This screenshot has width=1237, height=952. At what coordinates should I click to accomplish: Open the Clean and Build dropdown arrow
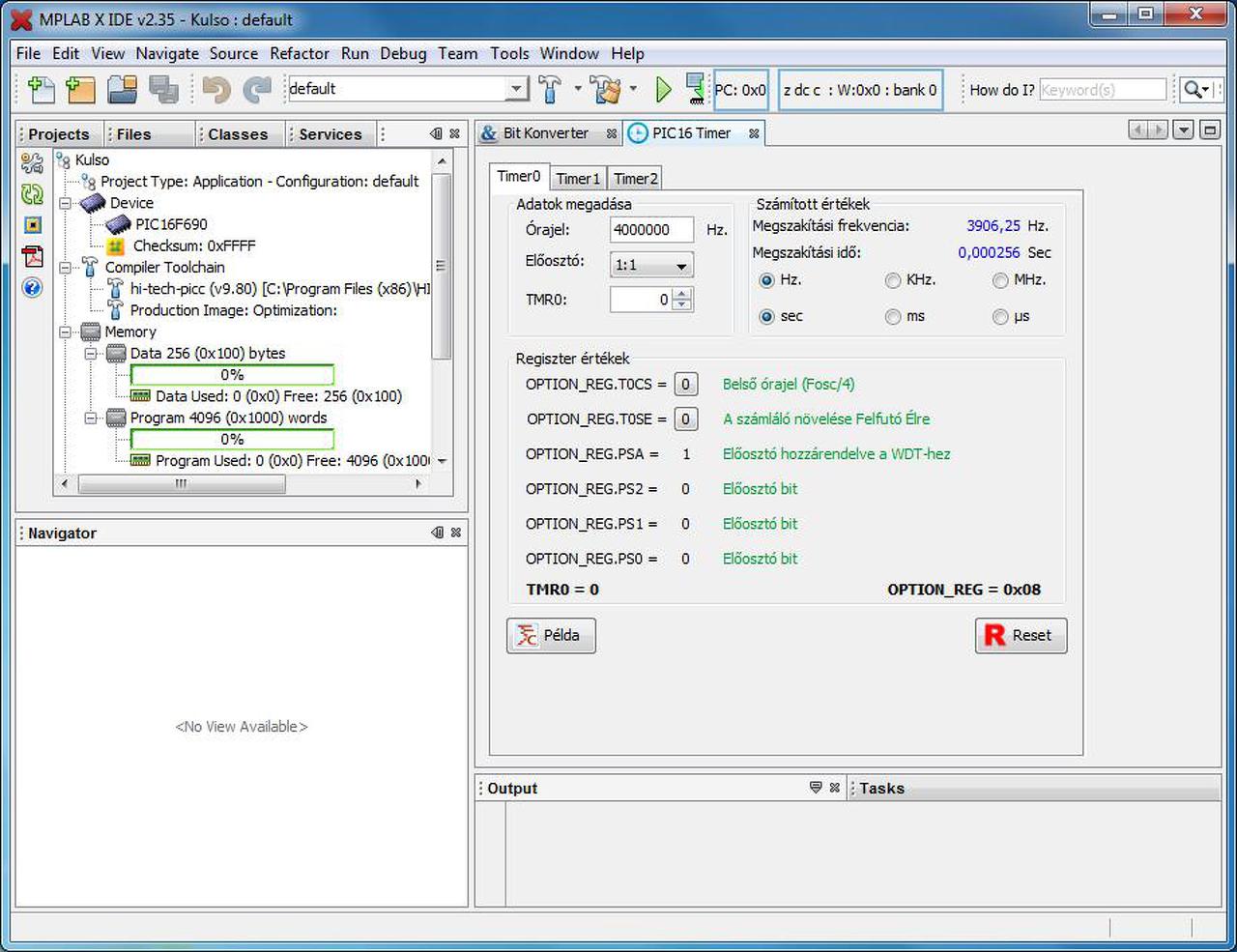click(633, 89)
